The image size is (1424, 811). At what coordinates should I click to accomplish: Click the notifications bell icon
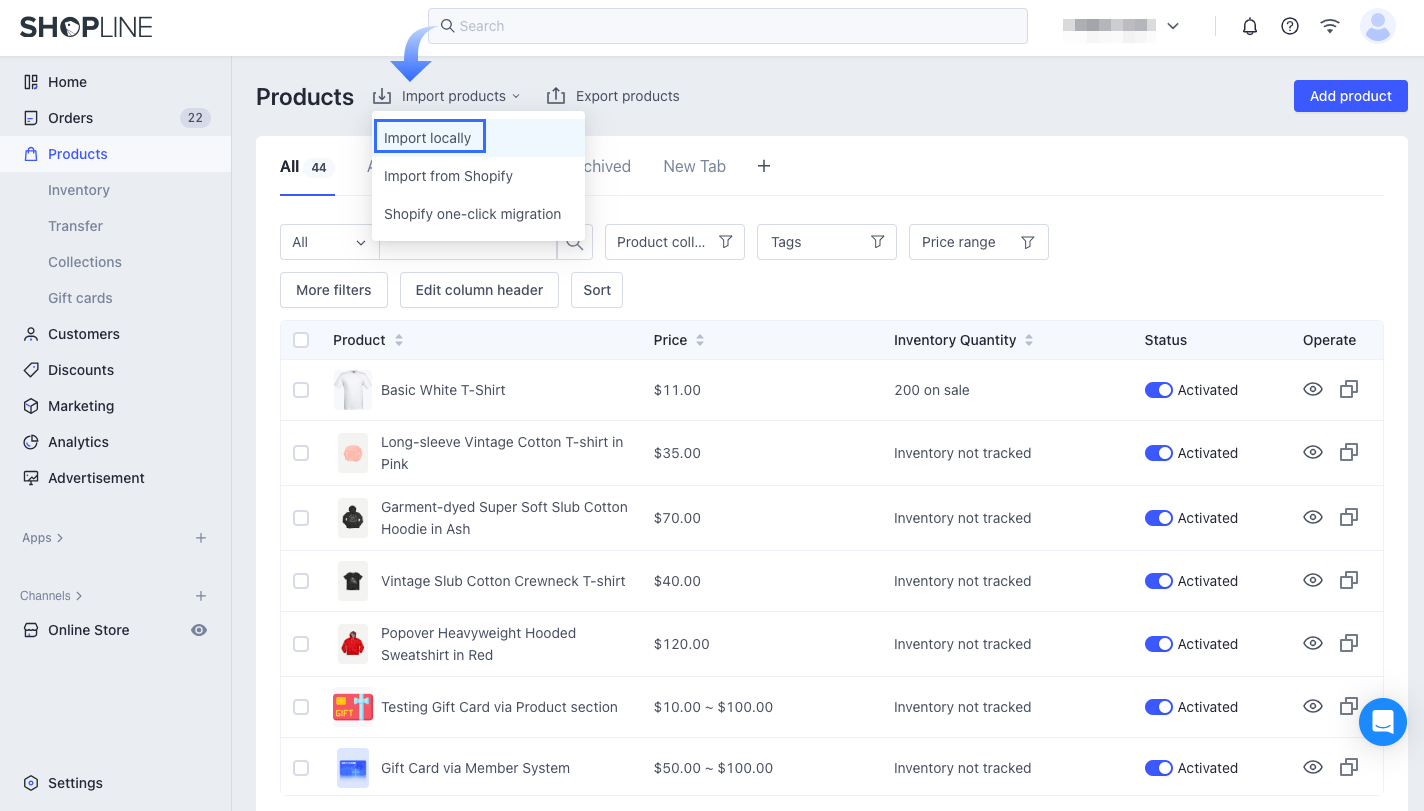[x=1249, y=26]
